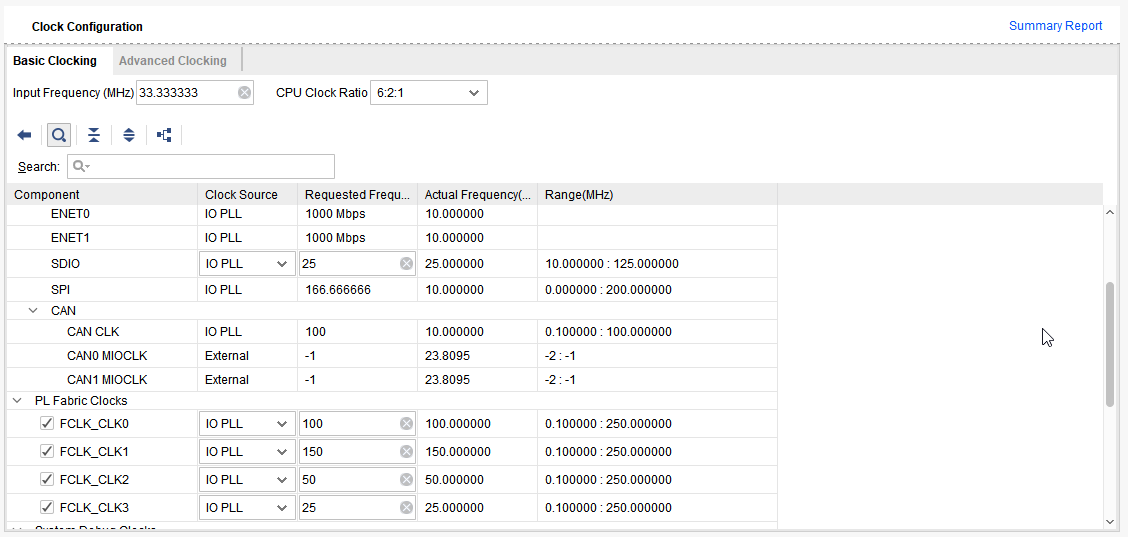Clear the SDIO requested frequency value
1128x537 pixels.
[406, 264]
